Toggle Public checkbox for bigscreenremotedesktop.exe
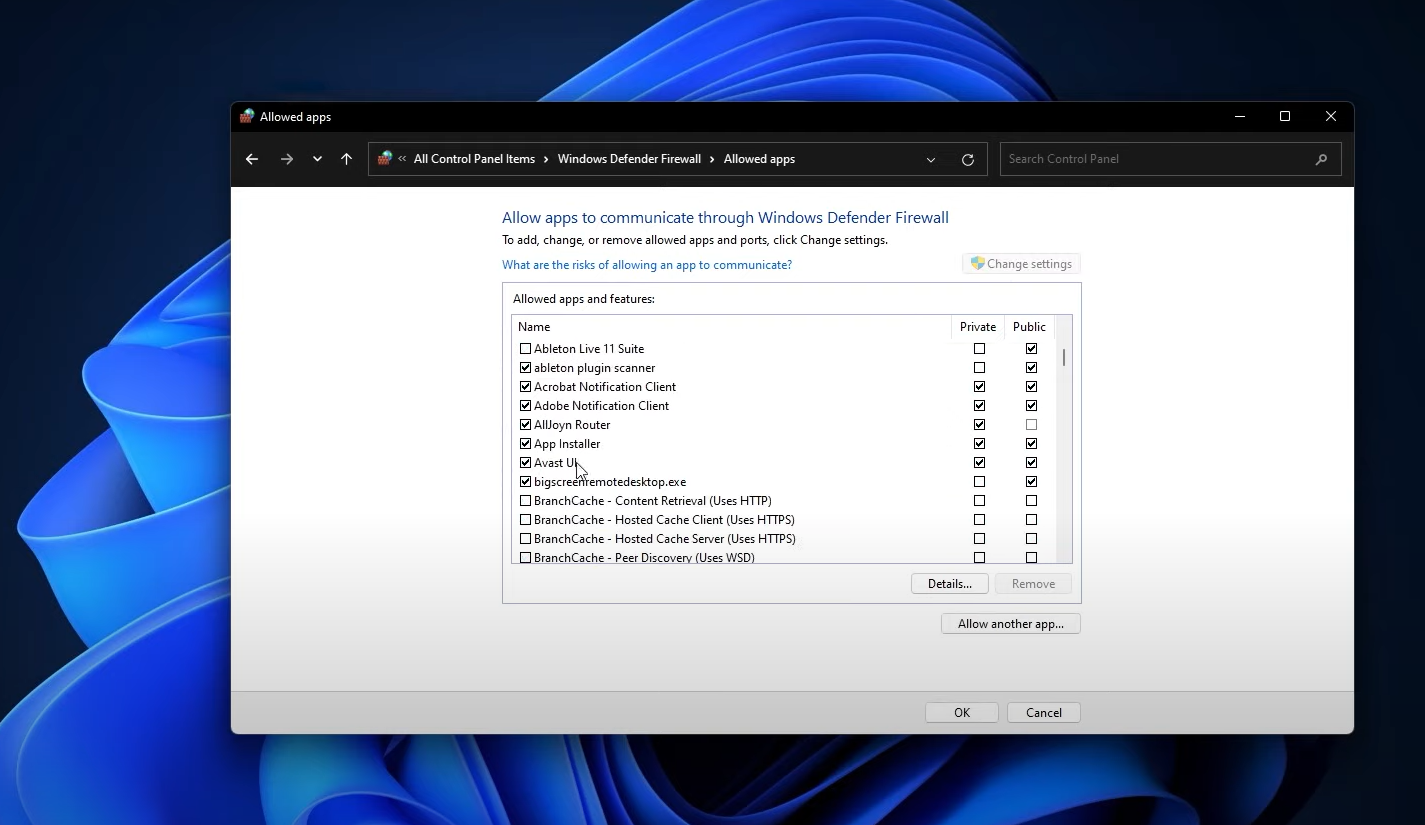Screen dimensions: 1425x825 click(1031, 482)
